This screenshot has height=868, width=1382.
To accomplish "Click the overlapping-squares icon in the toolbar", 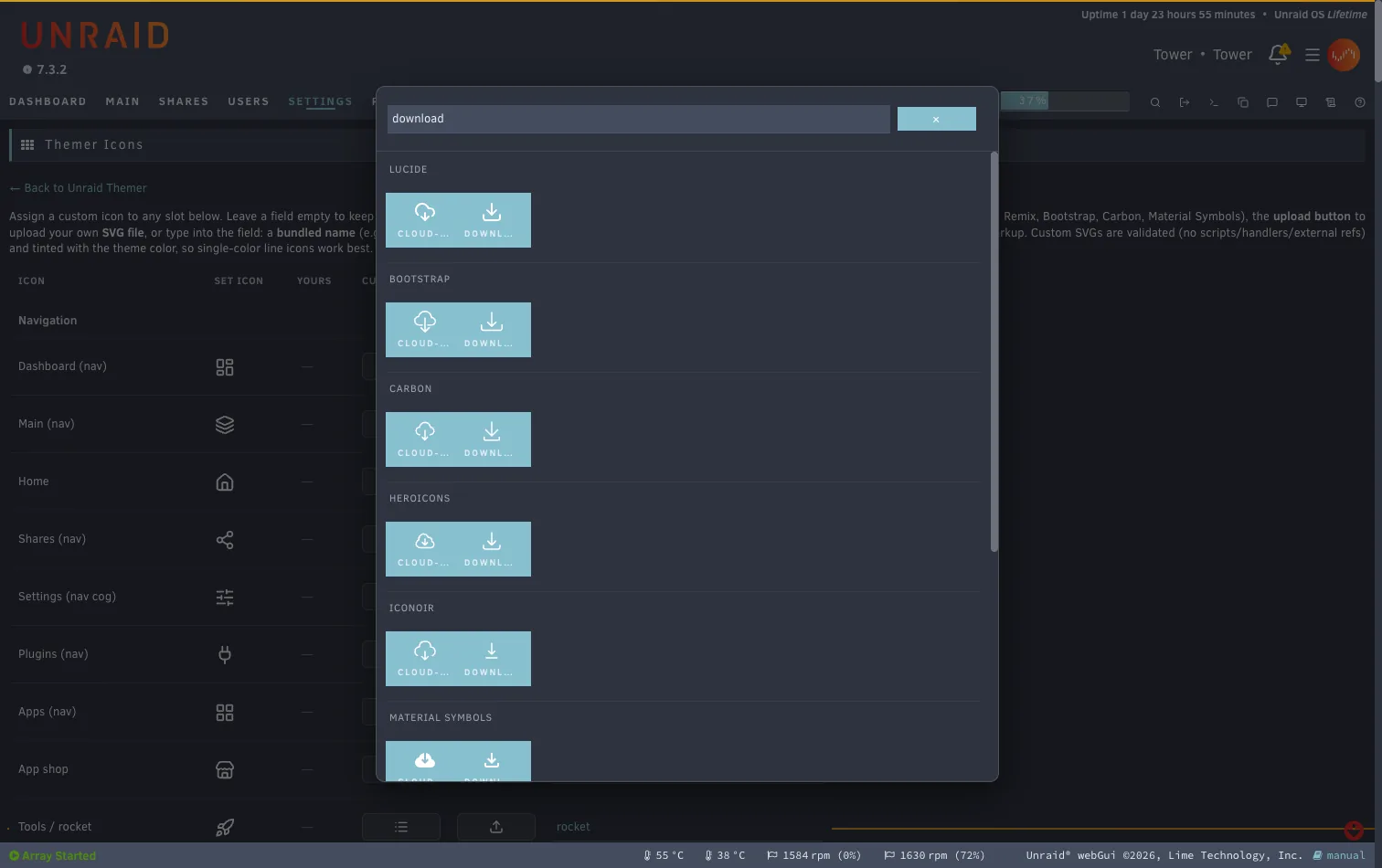I will click(1243, 102).
